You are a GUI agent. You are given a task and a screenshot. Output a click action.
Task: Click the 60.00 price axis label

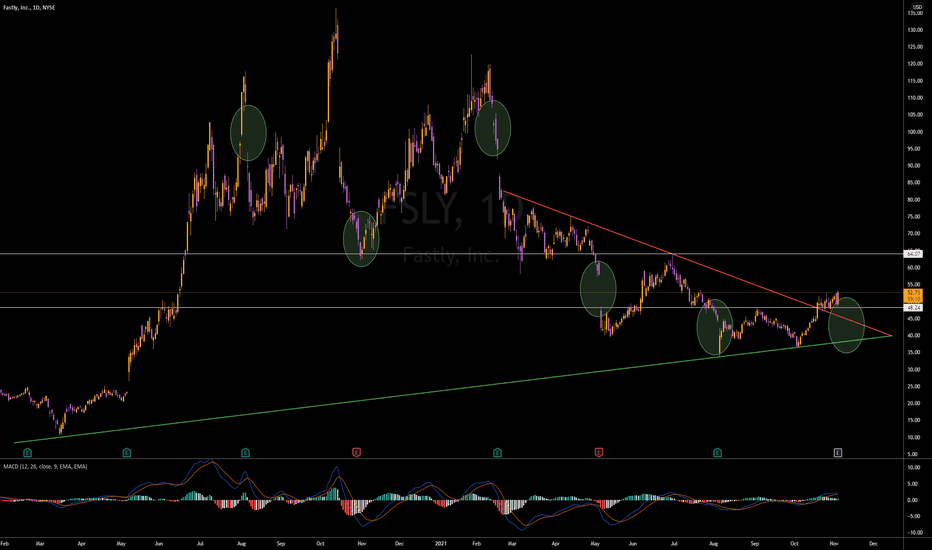(915, 268)
